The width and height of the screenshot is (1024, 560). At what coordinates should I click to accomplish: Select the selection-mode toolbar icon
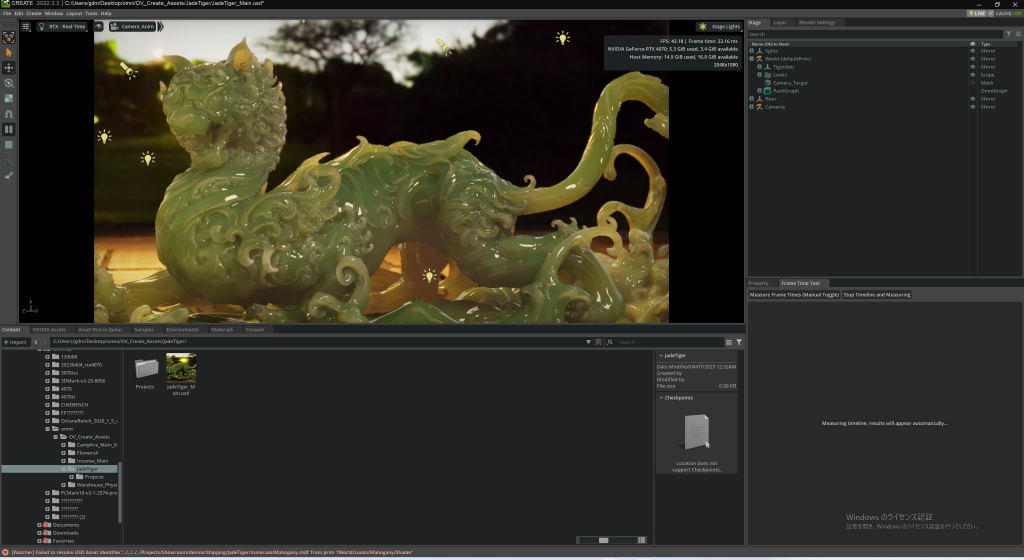8,37
